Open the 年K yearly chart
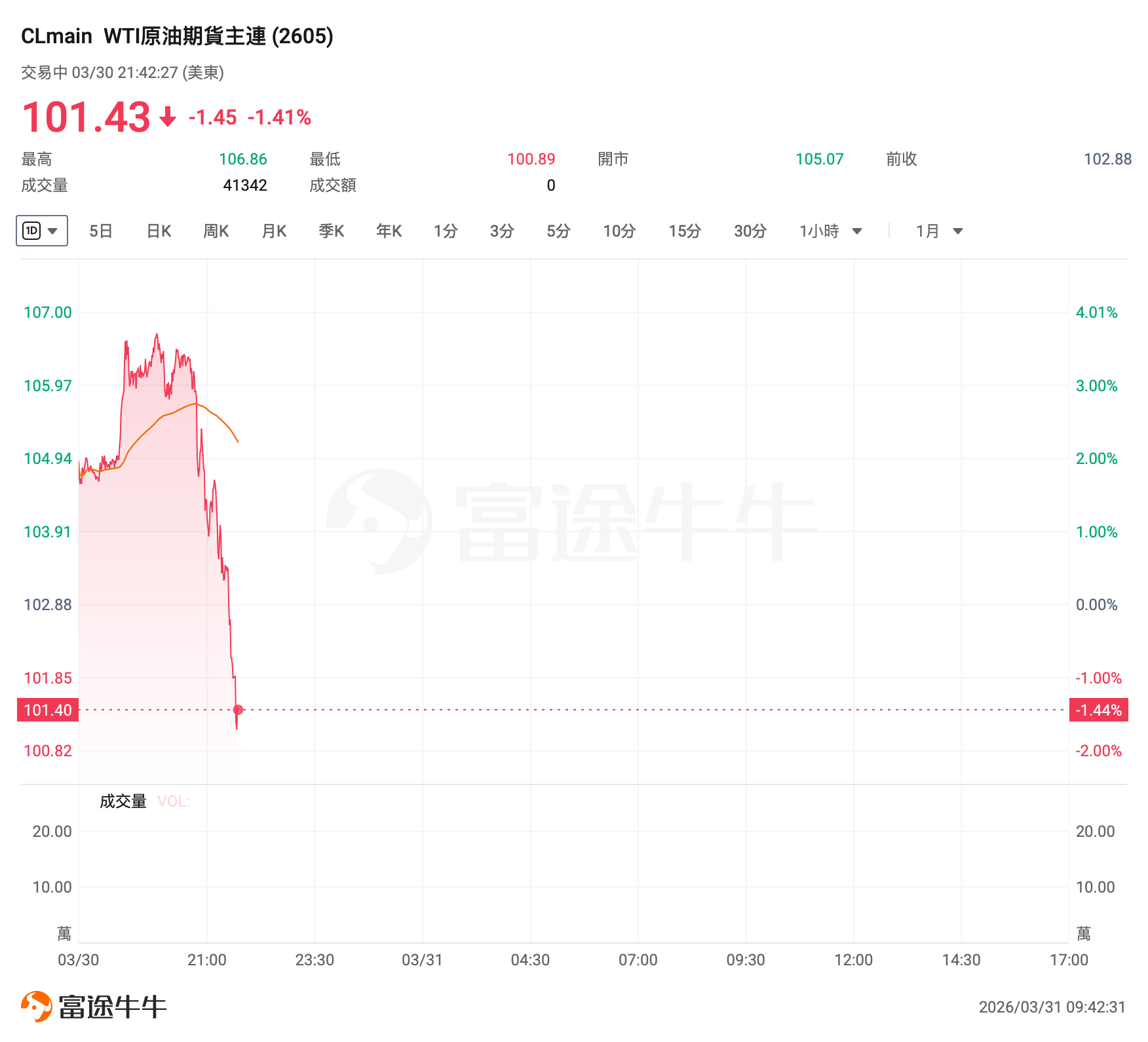 point(389,231)
